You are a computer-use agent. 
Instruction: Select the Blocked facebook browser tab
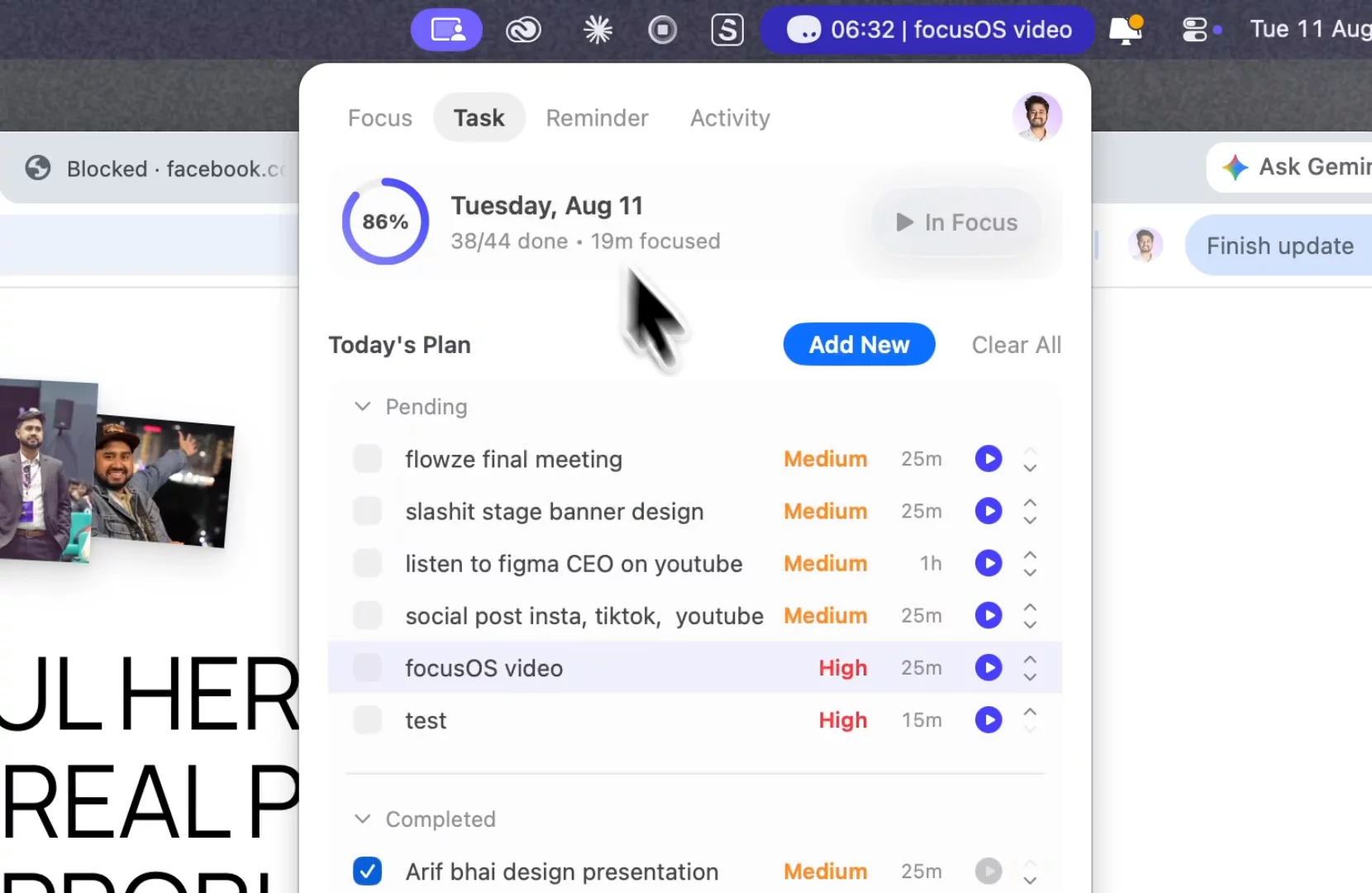tap(150, 169)
